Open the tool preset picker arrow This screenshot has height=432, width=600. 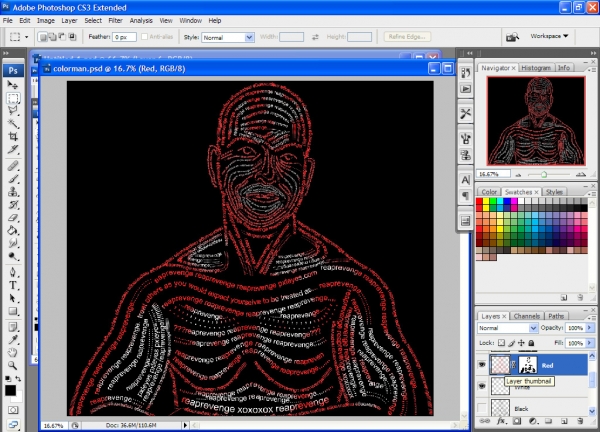coord(26,37)
